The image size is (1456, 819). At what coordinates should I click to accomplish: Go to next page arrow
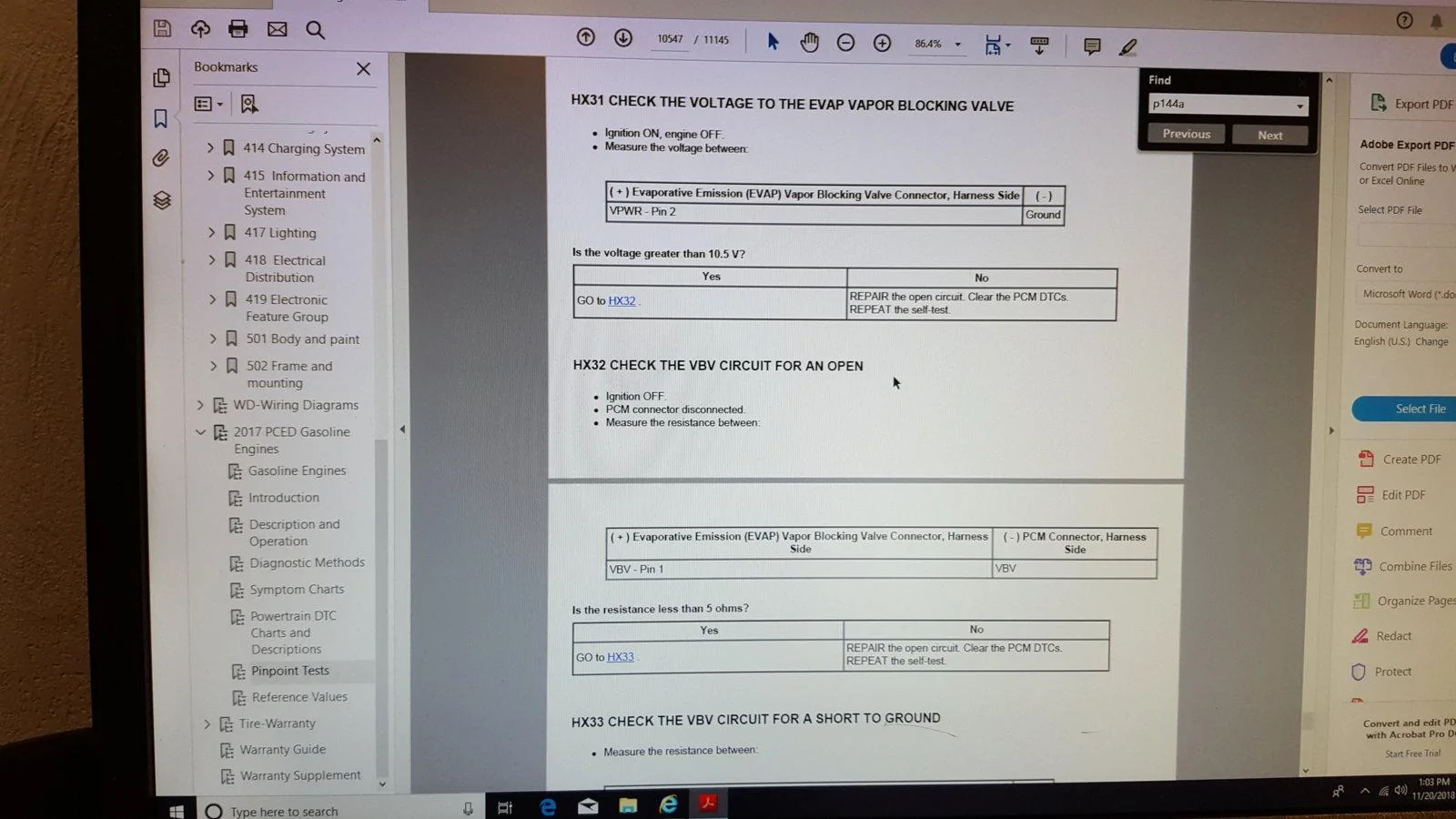point(623,37)
